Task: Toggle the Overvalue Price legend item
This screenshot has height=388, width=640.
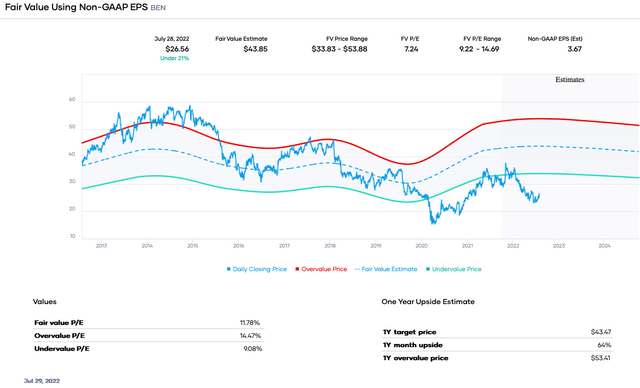Action: click(321, 269)
